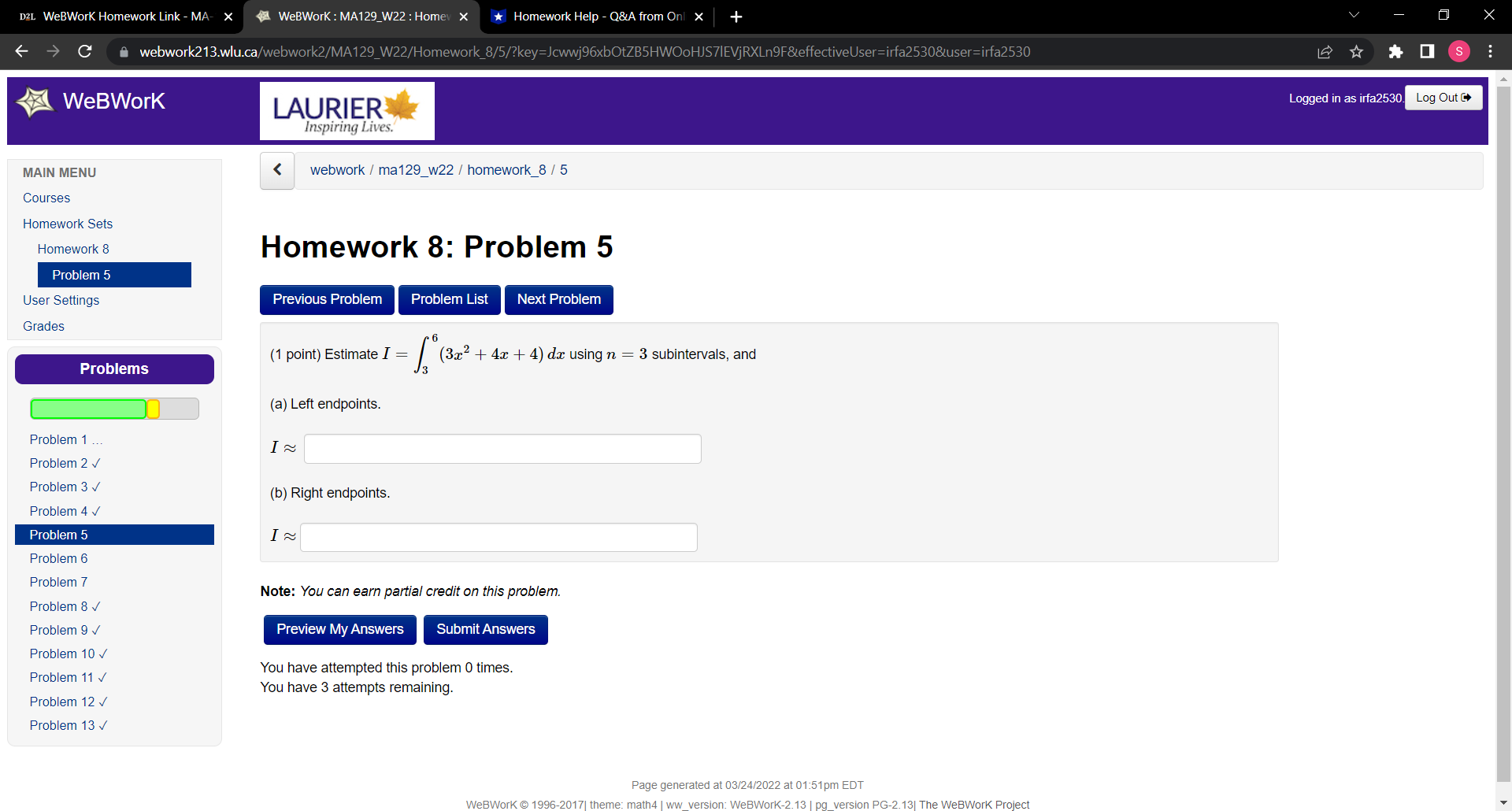Open the Chrome three-dot menu
Viewport: 1512px width, 811px height.
click(x=1490, y=51)
